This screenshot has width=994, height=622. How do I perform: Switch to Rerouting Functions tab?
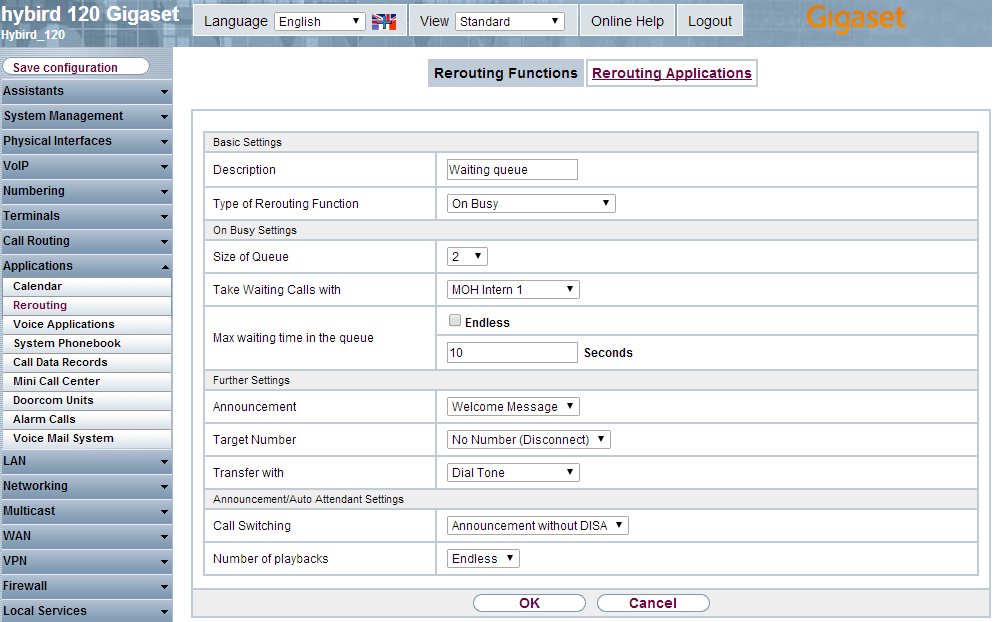click(x=505, y=73)
